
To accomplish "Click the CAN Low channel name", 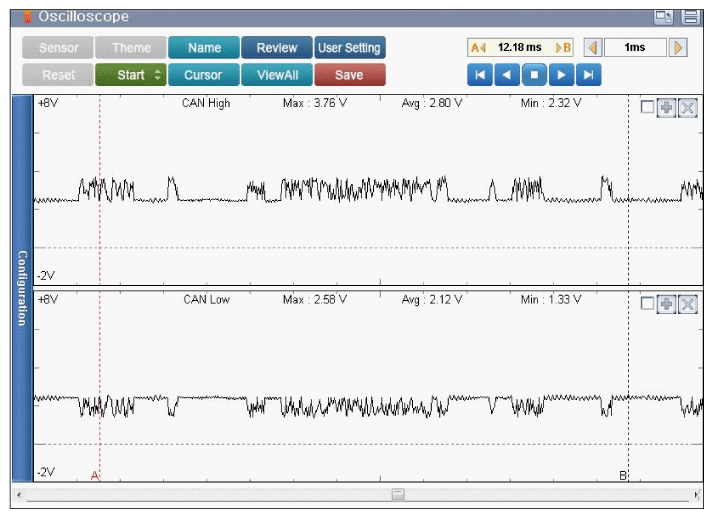I will (206, 300).
